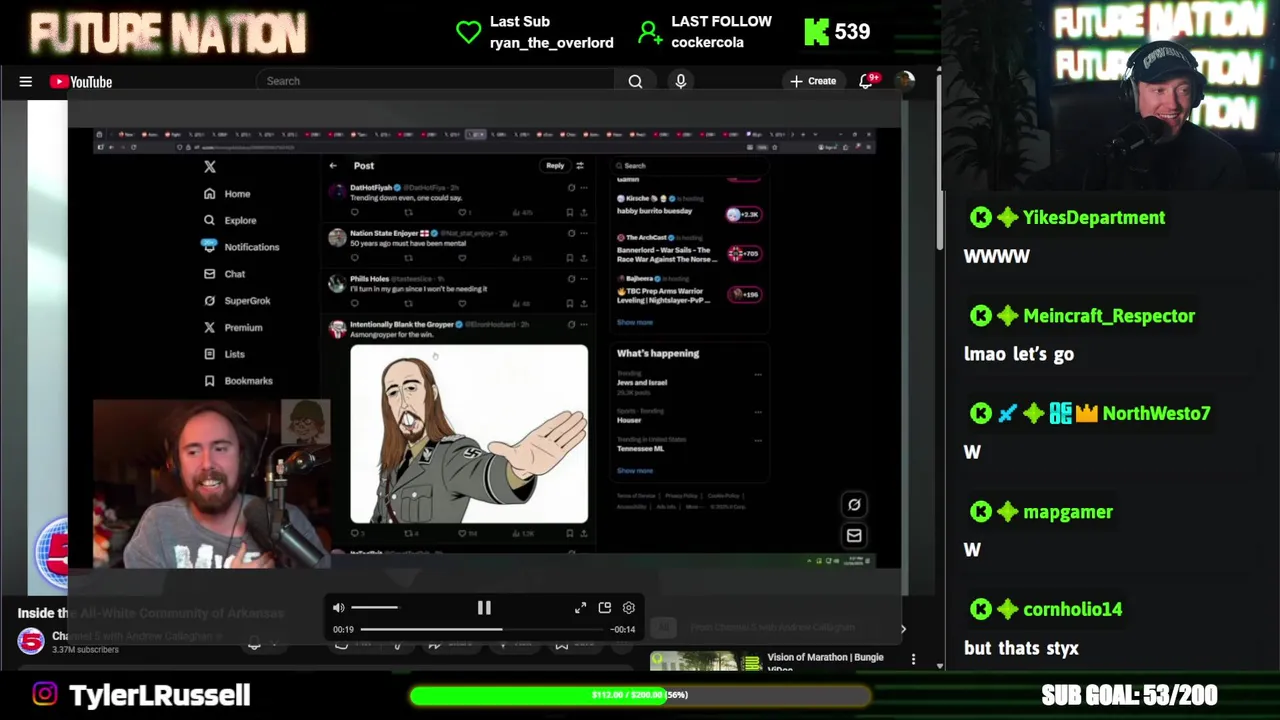
Task: Repost the Nation State Enjoyer post
Action: [408, 258]
